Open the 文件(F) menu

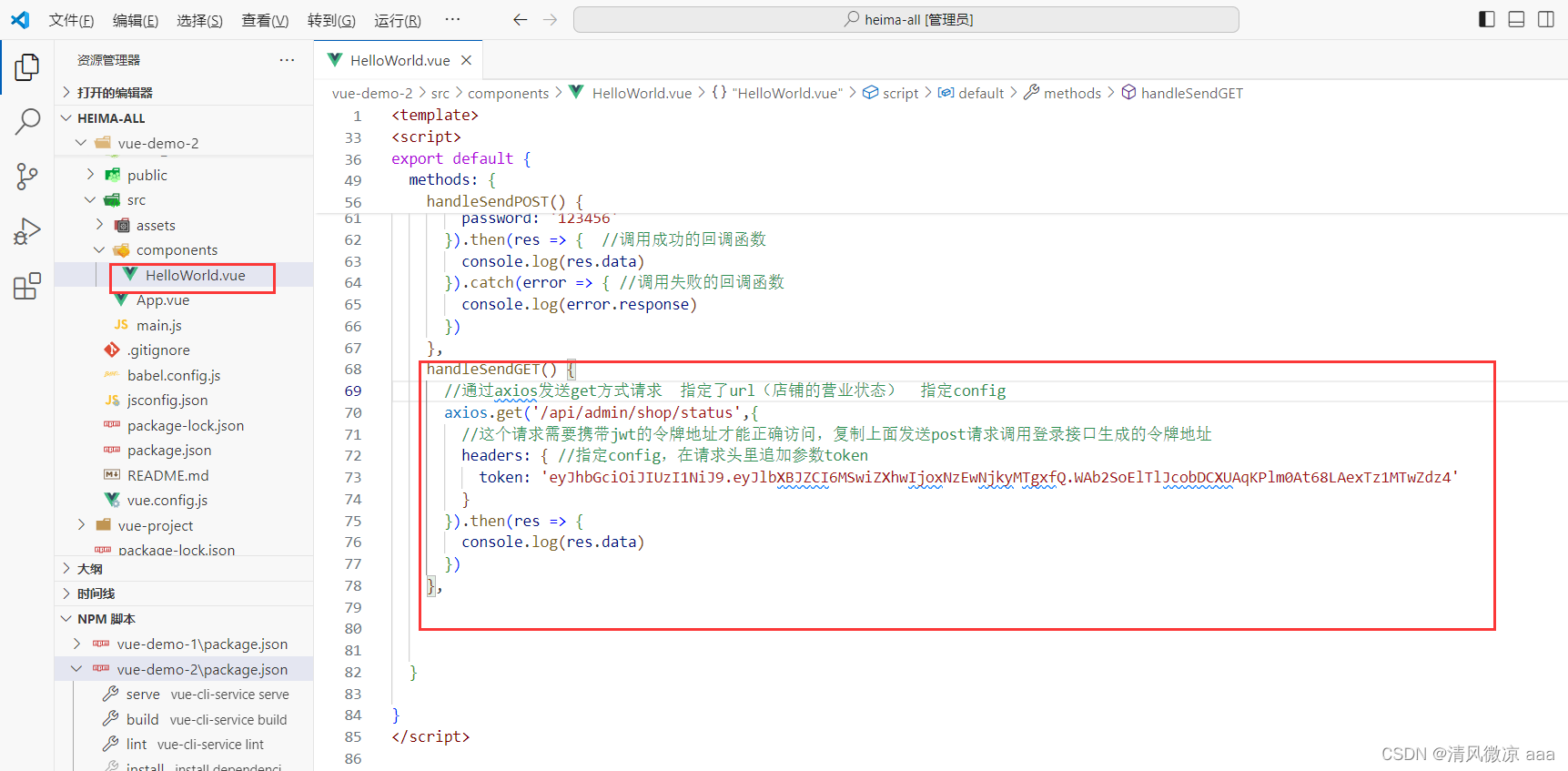pos(71,20)
